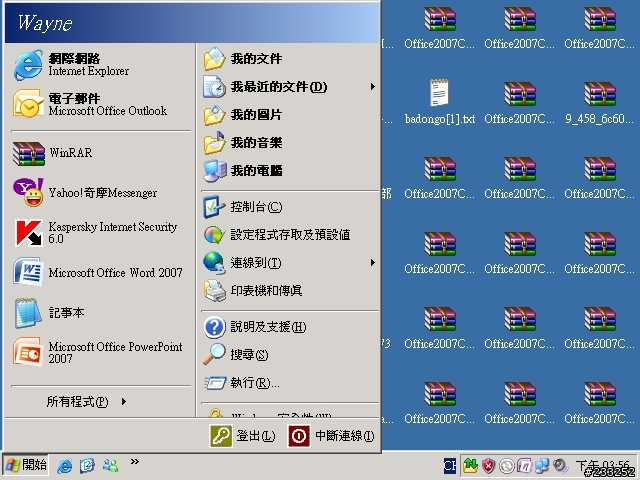Open the Kaspersky red shield tray icon
Image resolution: width=640 pixels, height=480 pixels.
(x=488, y=465)
